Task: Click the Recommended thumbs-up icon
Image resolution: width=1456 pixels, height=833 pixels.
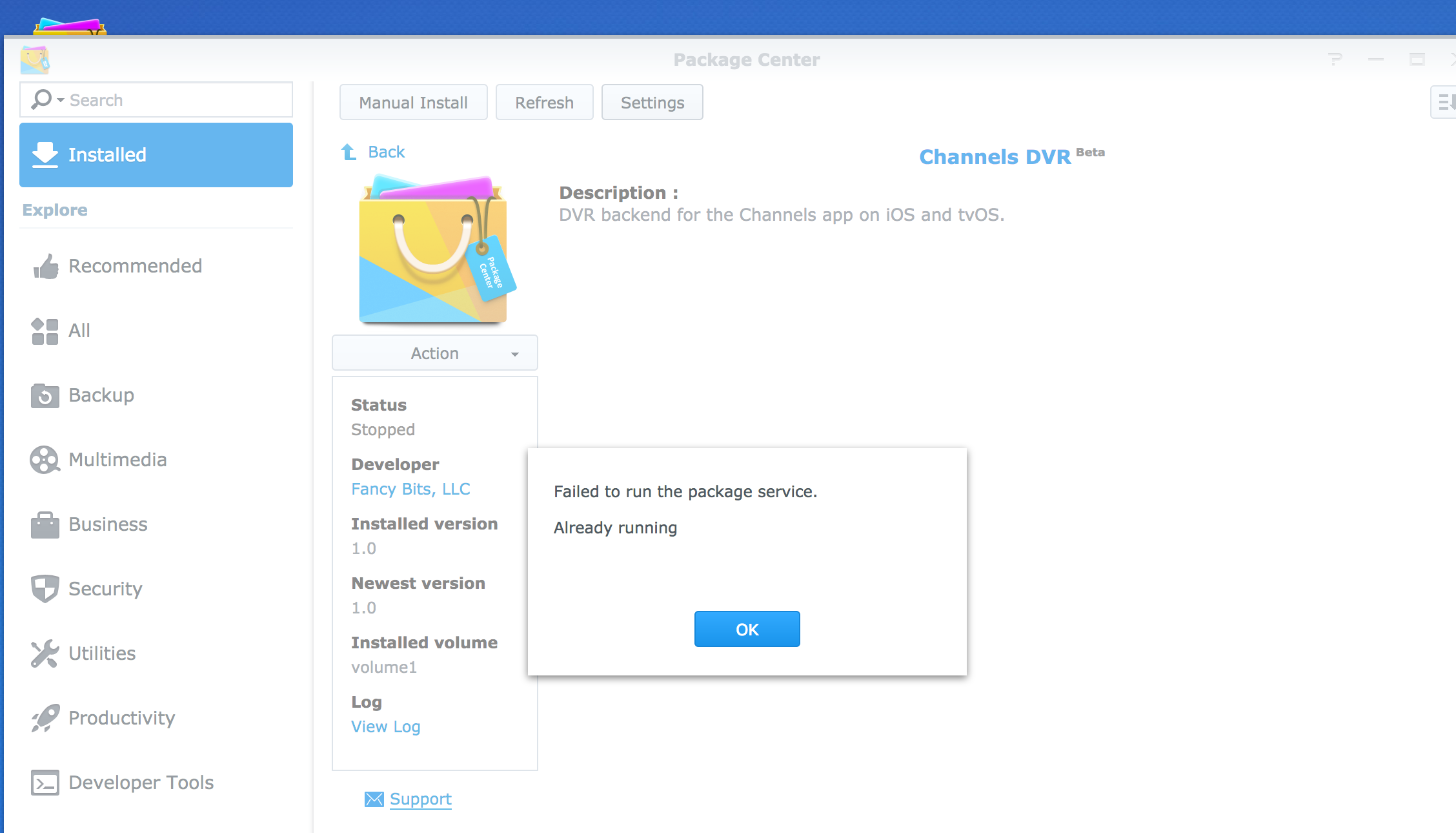Action: (x=45, y=266)
